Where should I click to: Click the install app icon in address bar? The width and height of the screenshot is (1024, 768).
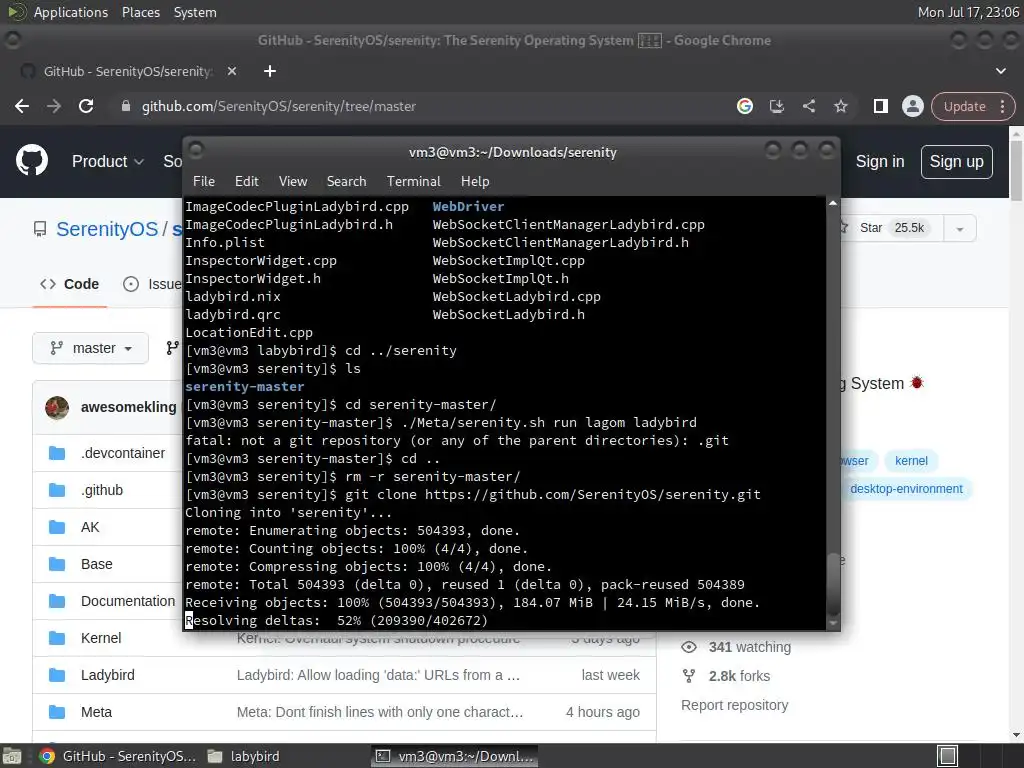[x=776, y=106]
